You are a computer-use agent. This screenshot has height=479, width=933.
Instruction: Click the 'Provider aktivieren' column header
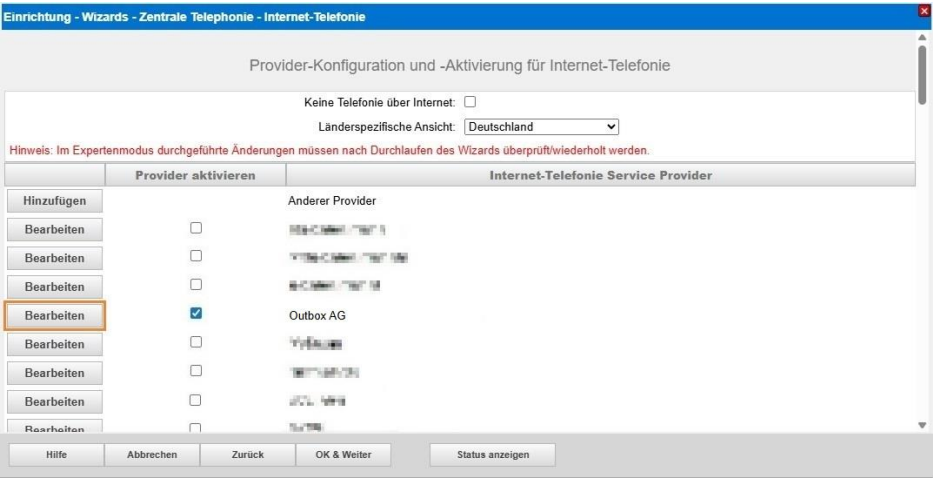tap(196, 176)
